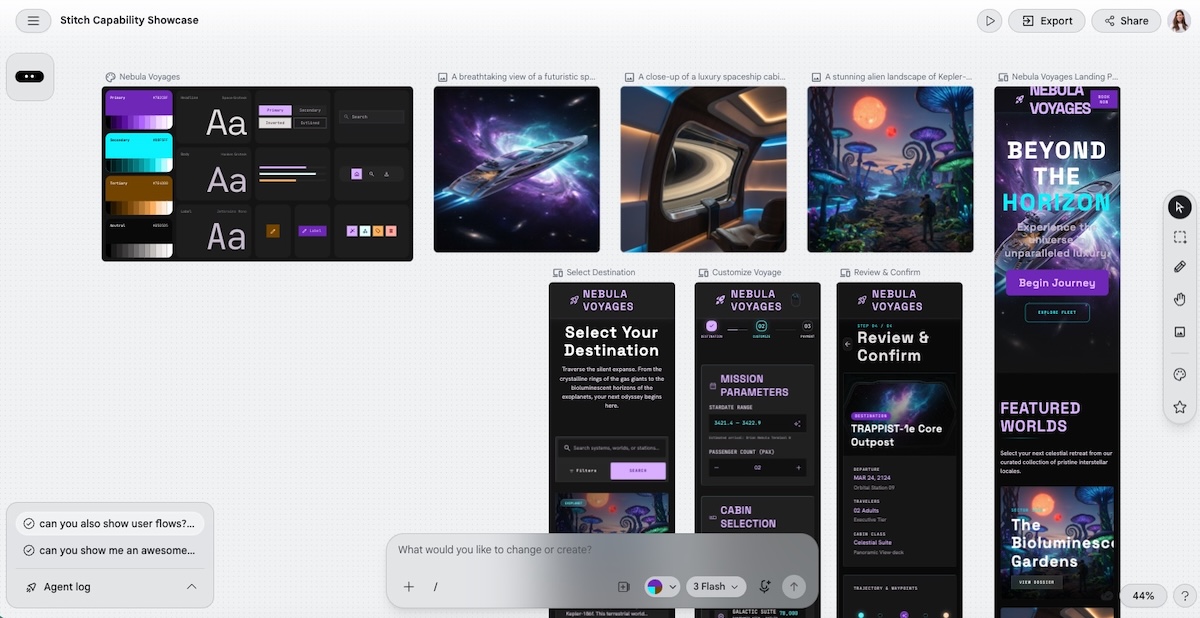This screenshot has width=1200, height=618.
Task: Click the Tertiary brown color swatch
Action: 139,195
